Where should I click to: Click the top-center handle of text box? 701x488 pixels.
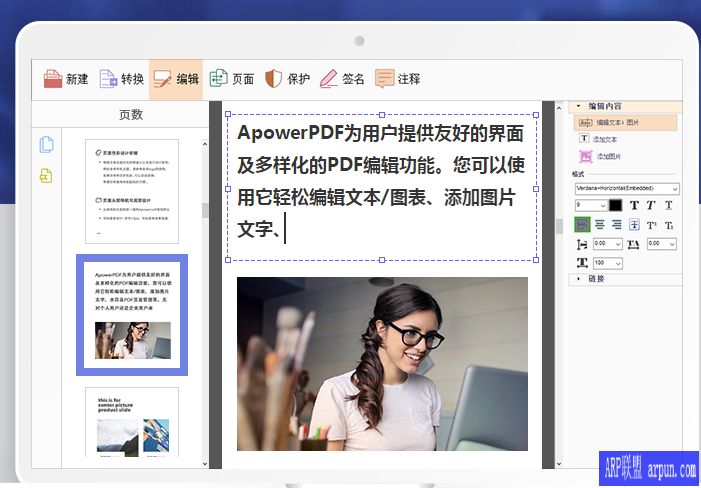point(382,115)
